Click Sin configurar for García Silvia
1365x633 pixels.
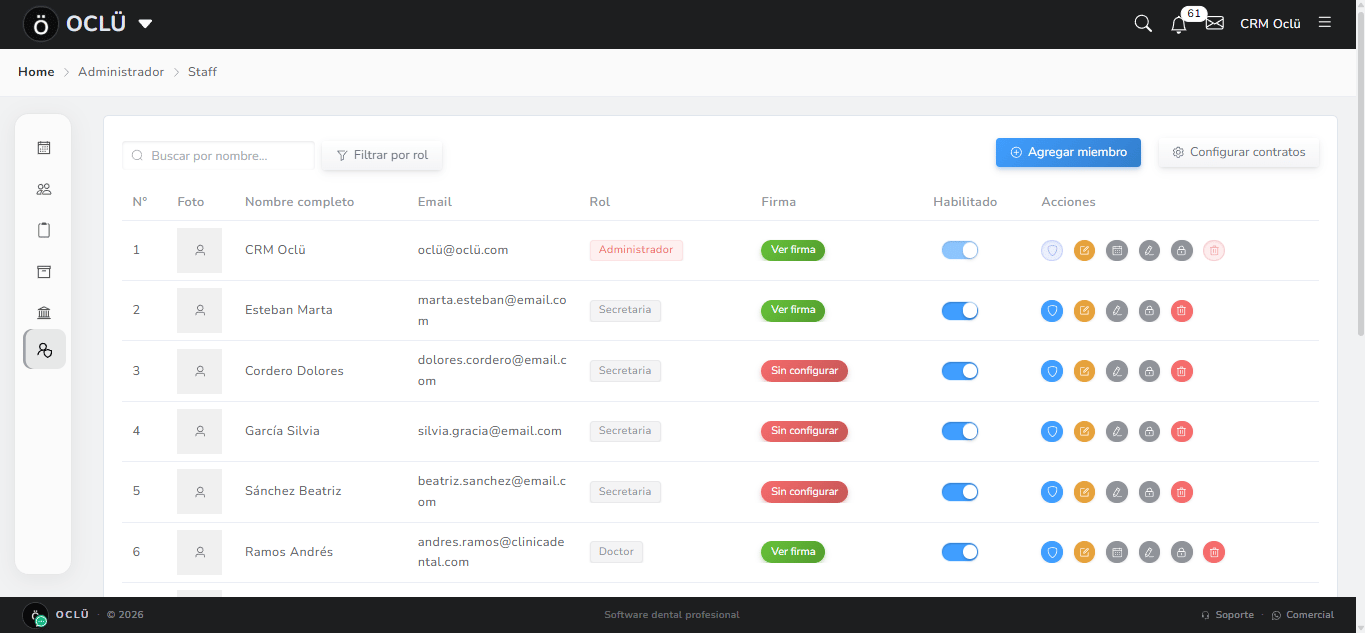tap(804, 431)
